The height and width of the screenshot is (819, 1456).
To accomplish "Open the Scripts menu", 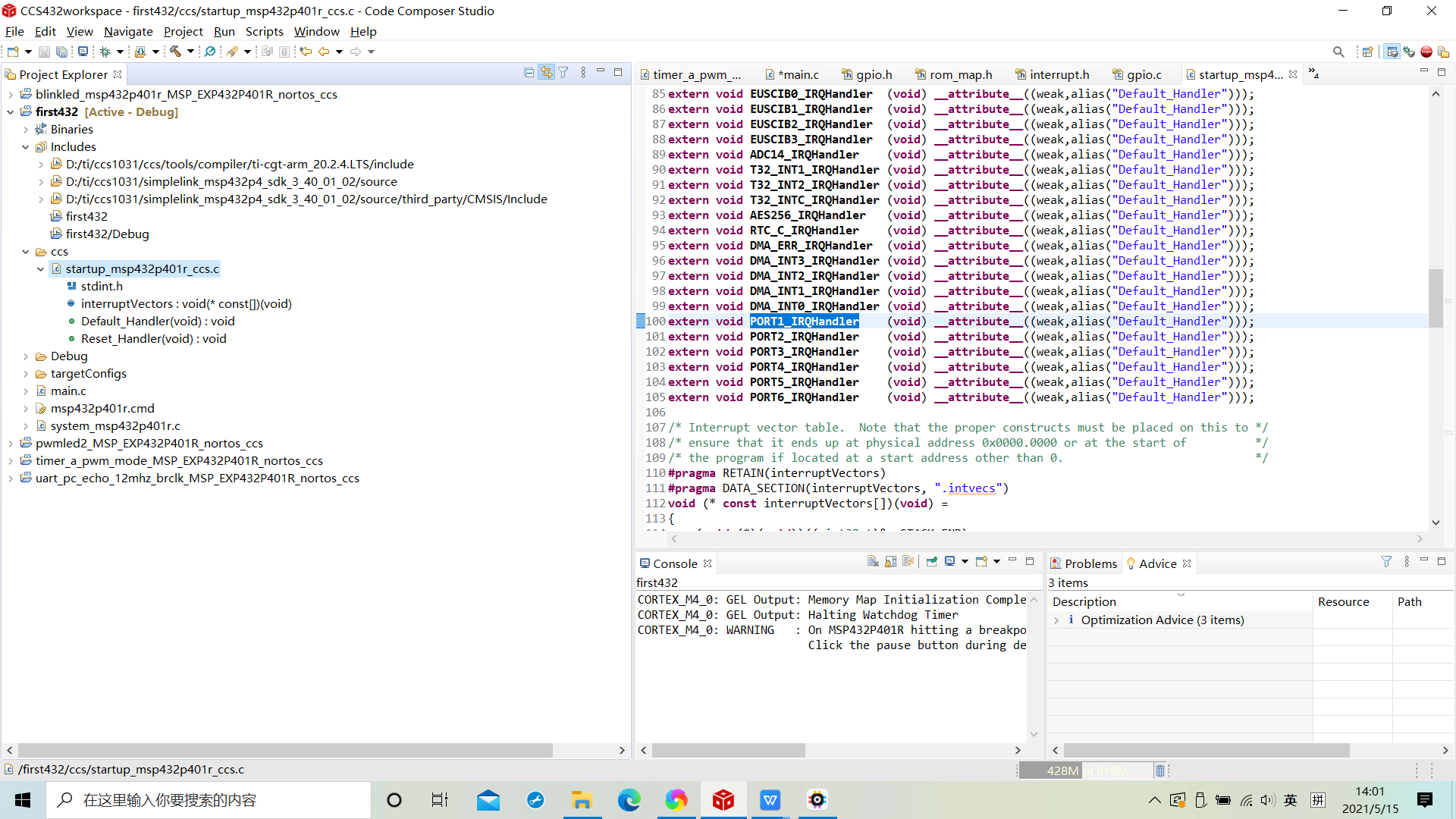I will coord(264,32).
